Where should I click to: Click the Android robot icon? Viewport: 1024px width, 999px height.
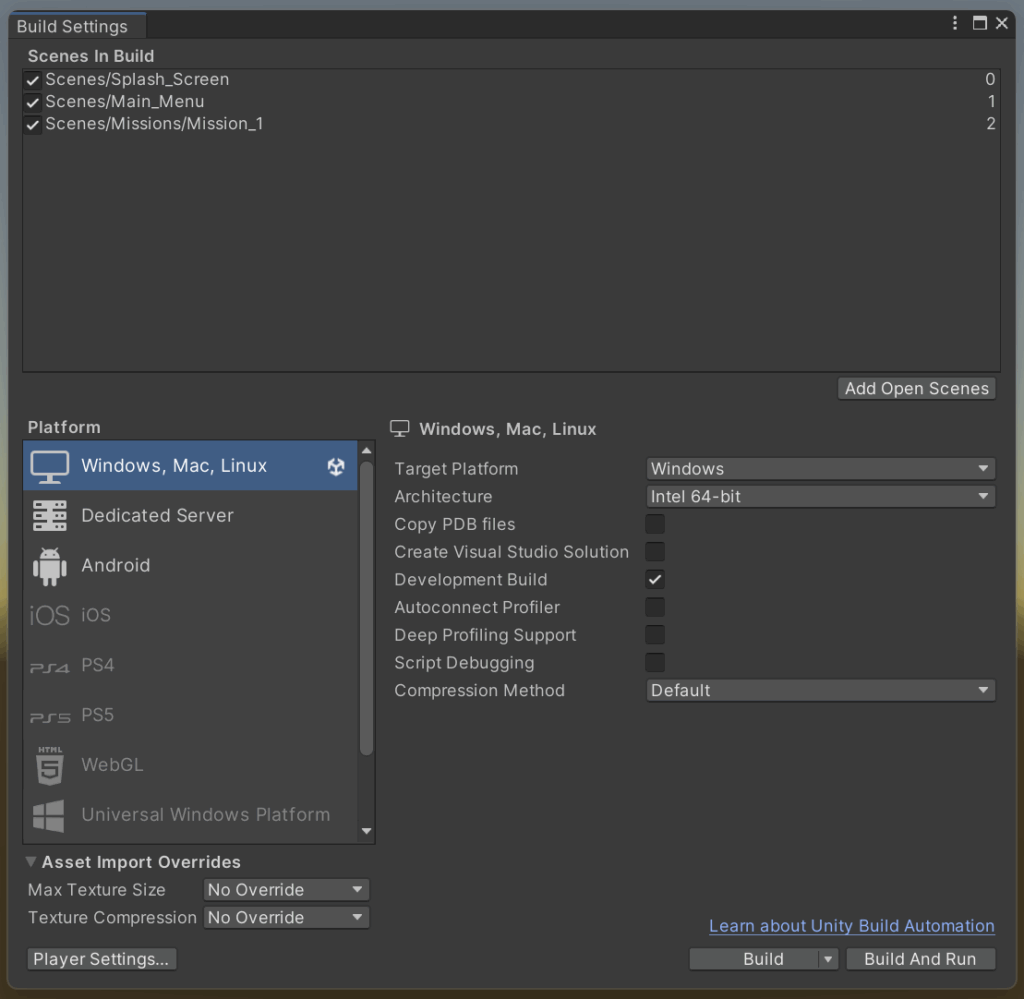pos(50,566)
